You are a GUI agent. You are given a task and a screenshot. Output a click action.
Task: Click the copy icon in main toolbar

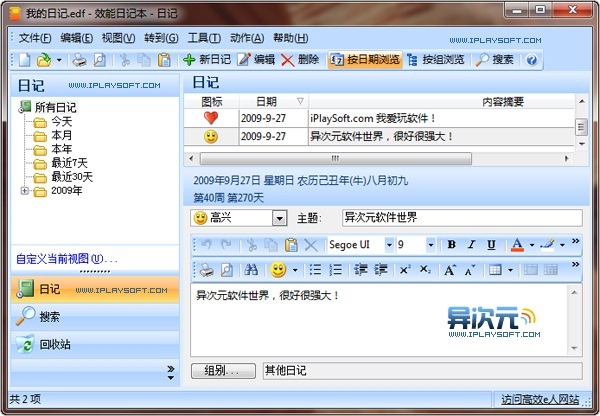point(144,60)
